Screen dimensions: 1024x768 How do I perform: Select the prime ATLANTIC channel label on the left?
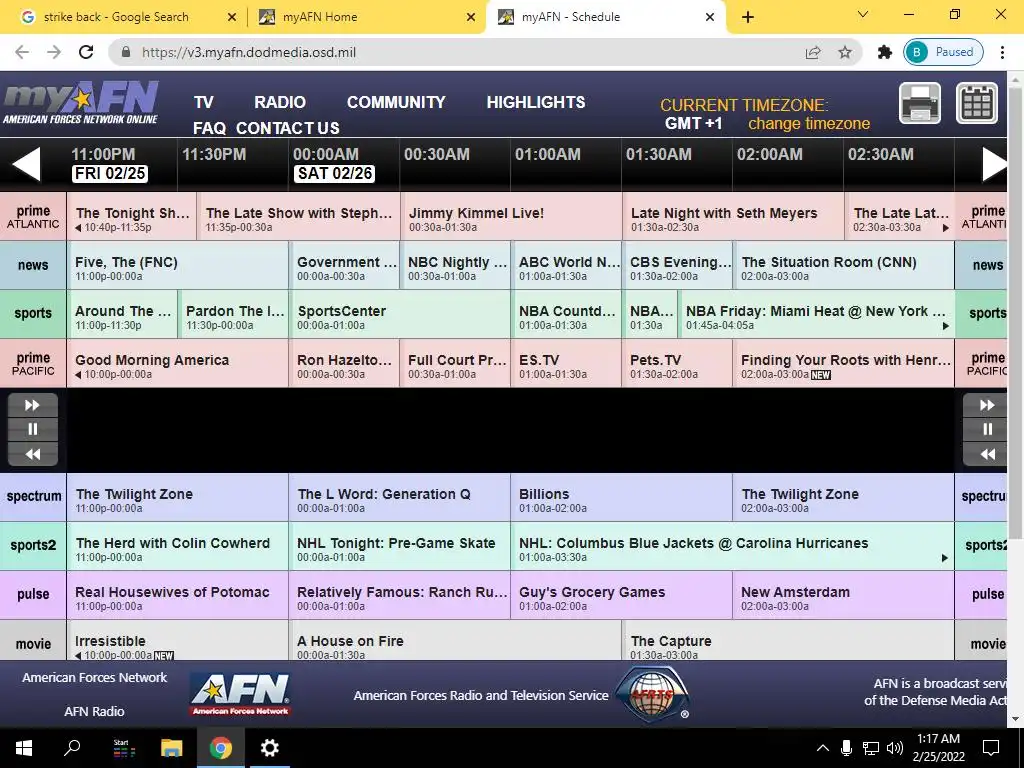[x=33, y=216]
